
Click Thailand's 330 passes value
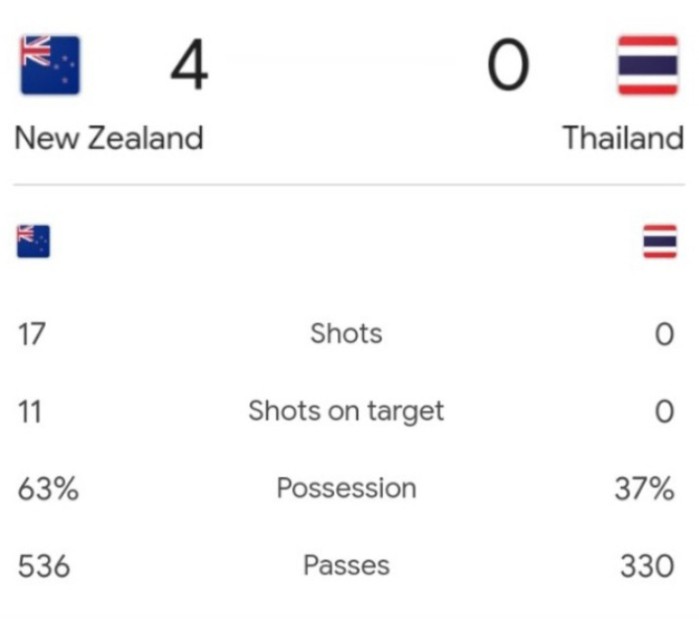[x=647, y=566]
